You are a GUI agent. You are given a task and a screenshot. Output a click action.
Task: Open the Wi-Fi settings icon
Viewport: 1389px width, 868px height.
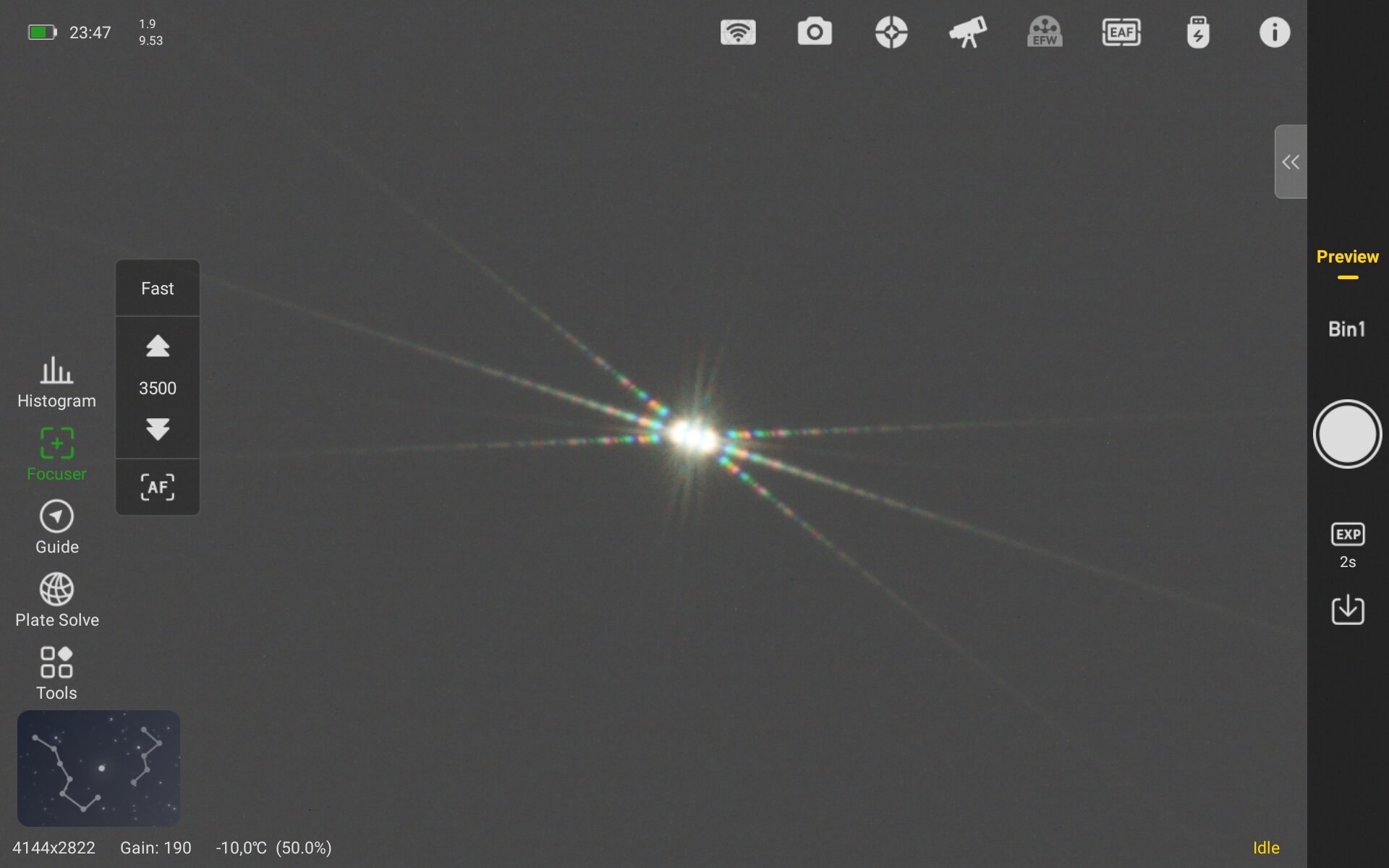point(738,33)
